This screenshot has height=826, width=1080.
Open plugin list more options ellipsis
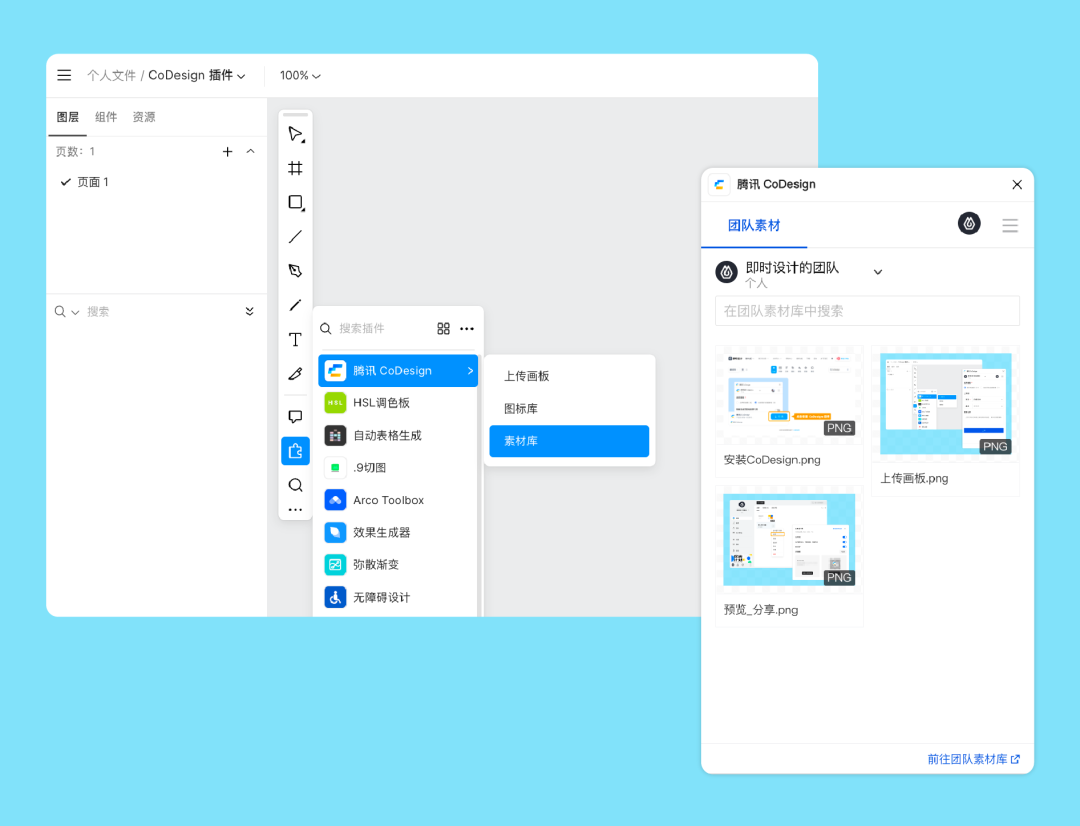coord(467,329)
